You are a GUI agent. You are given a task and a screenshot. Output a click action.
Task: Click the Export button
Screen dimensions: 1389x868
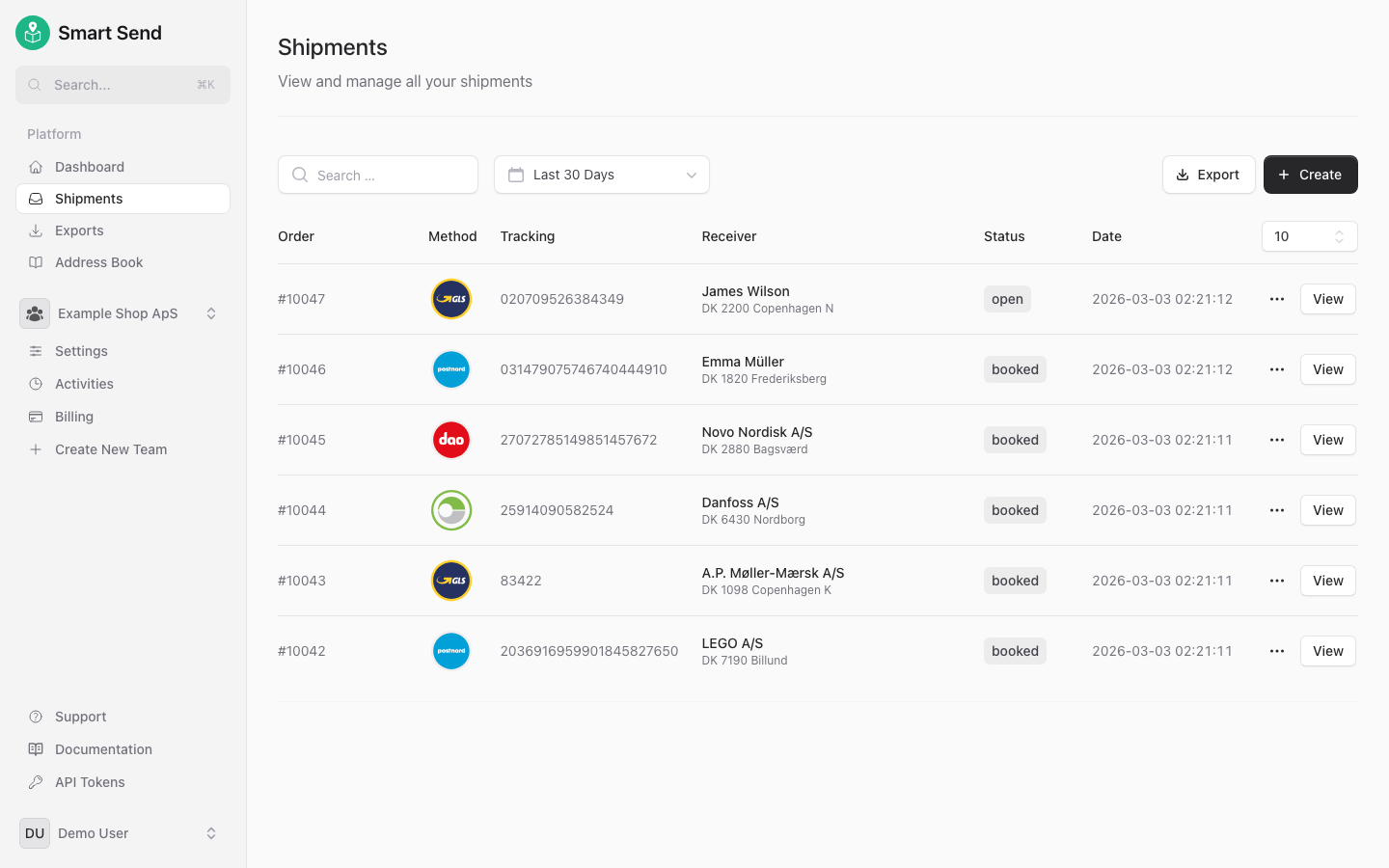[x=1209, y=175]
